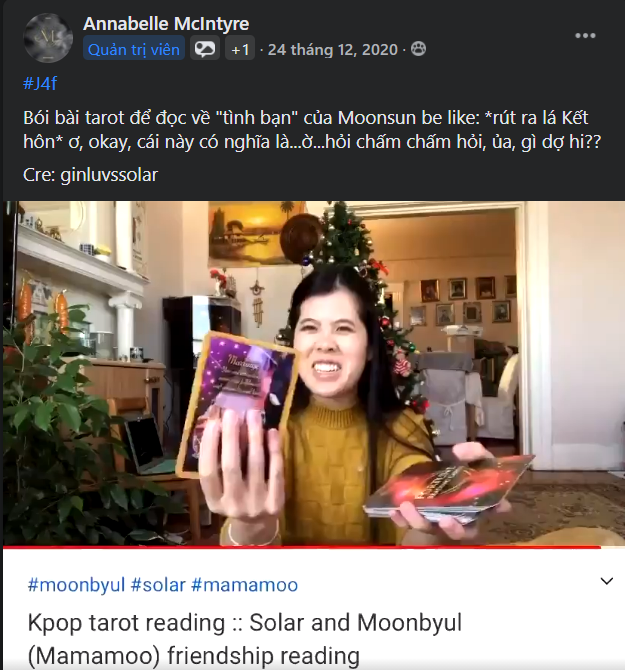This screenshot has width=625, height=670.
Task: Open the #mamamoo hashtag
Action: click(x=244, y=585)
